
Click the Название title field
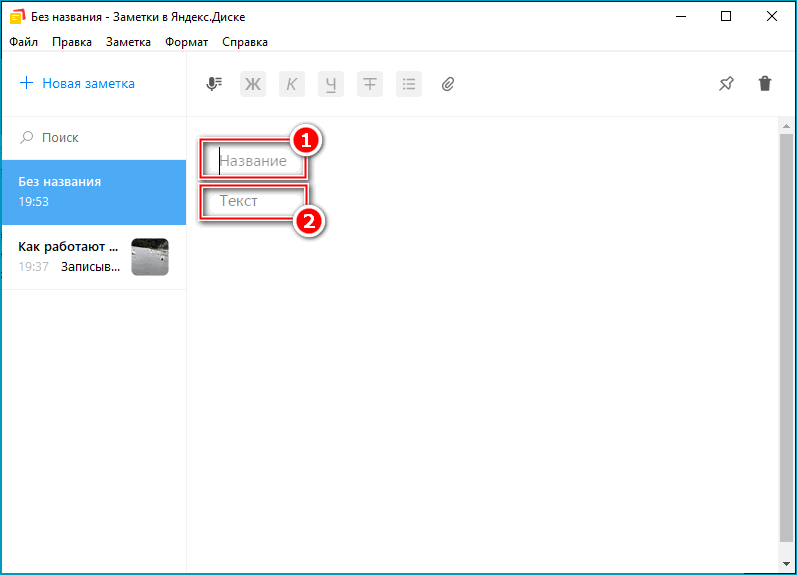point(255,161)
